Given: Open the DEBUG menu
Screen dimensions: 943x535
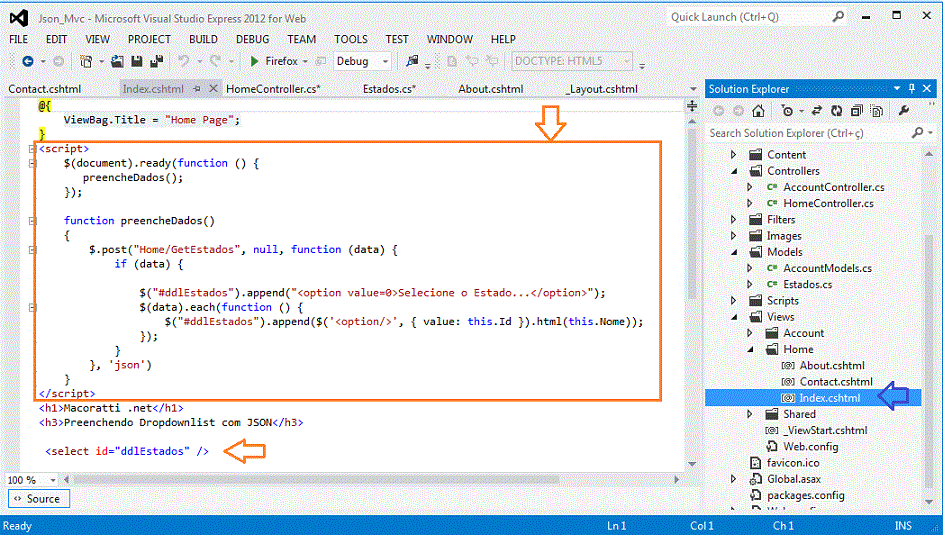Looking at the screenshot, I should pos(253,39).
